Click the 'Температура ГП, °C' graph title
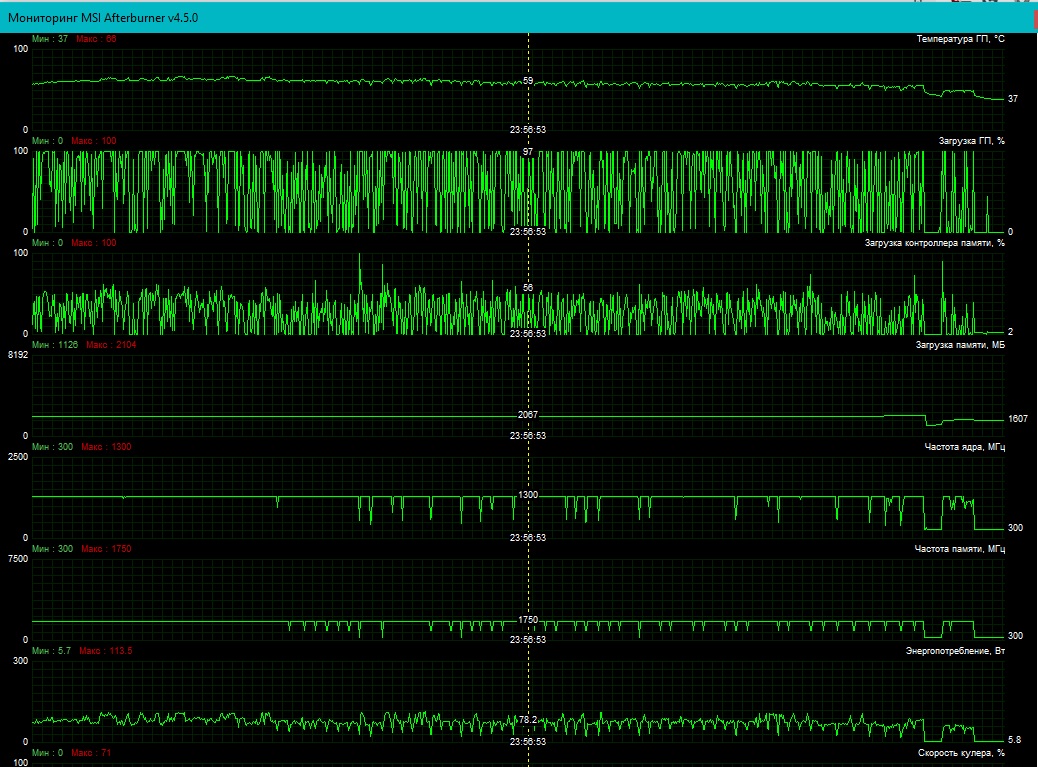Screen dimensions: 1038x767 point(960,39)
